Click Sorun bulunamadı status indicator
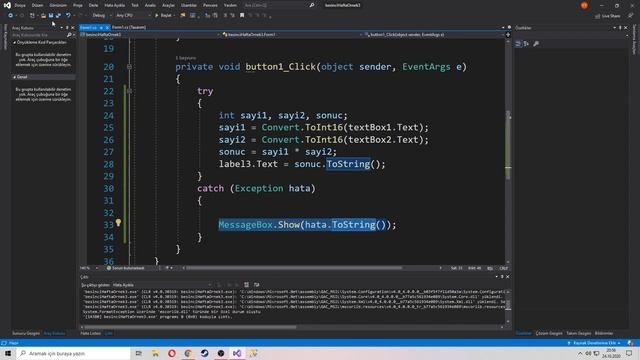The image size is (640, 360). click(x=125, y=268)
